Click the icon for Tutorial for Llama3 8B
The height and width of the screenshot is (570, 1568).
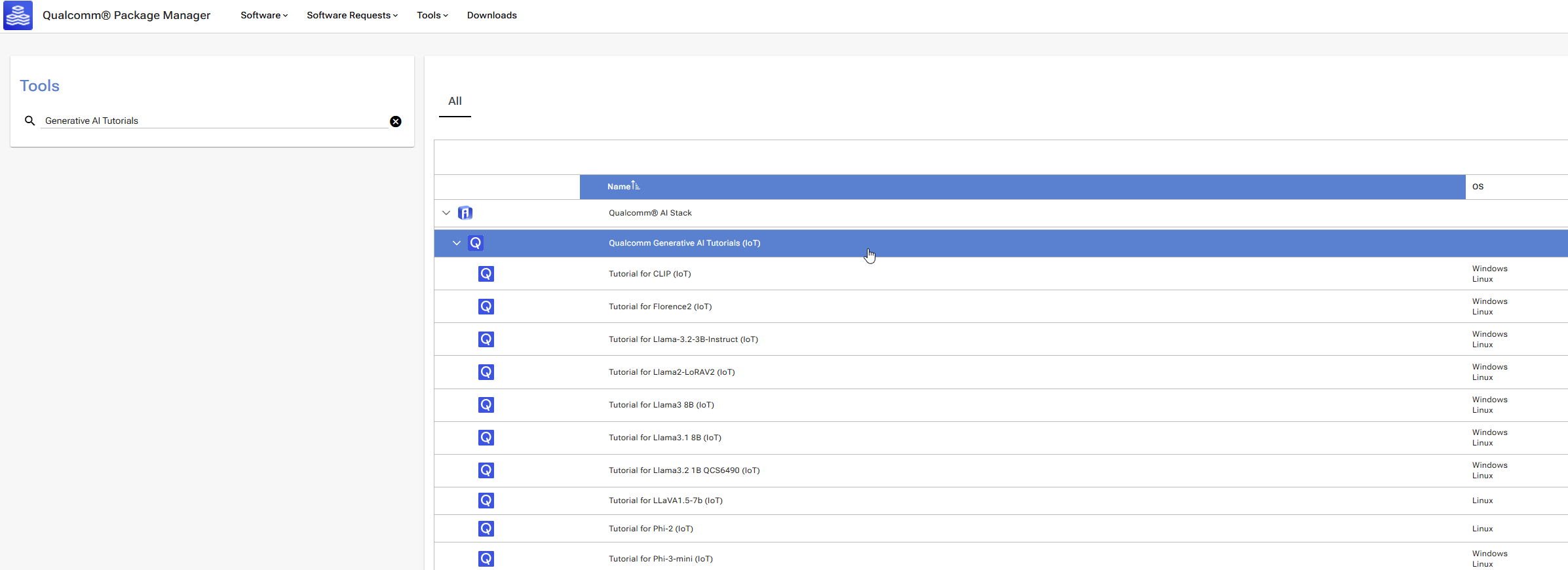coord(486,405)
